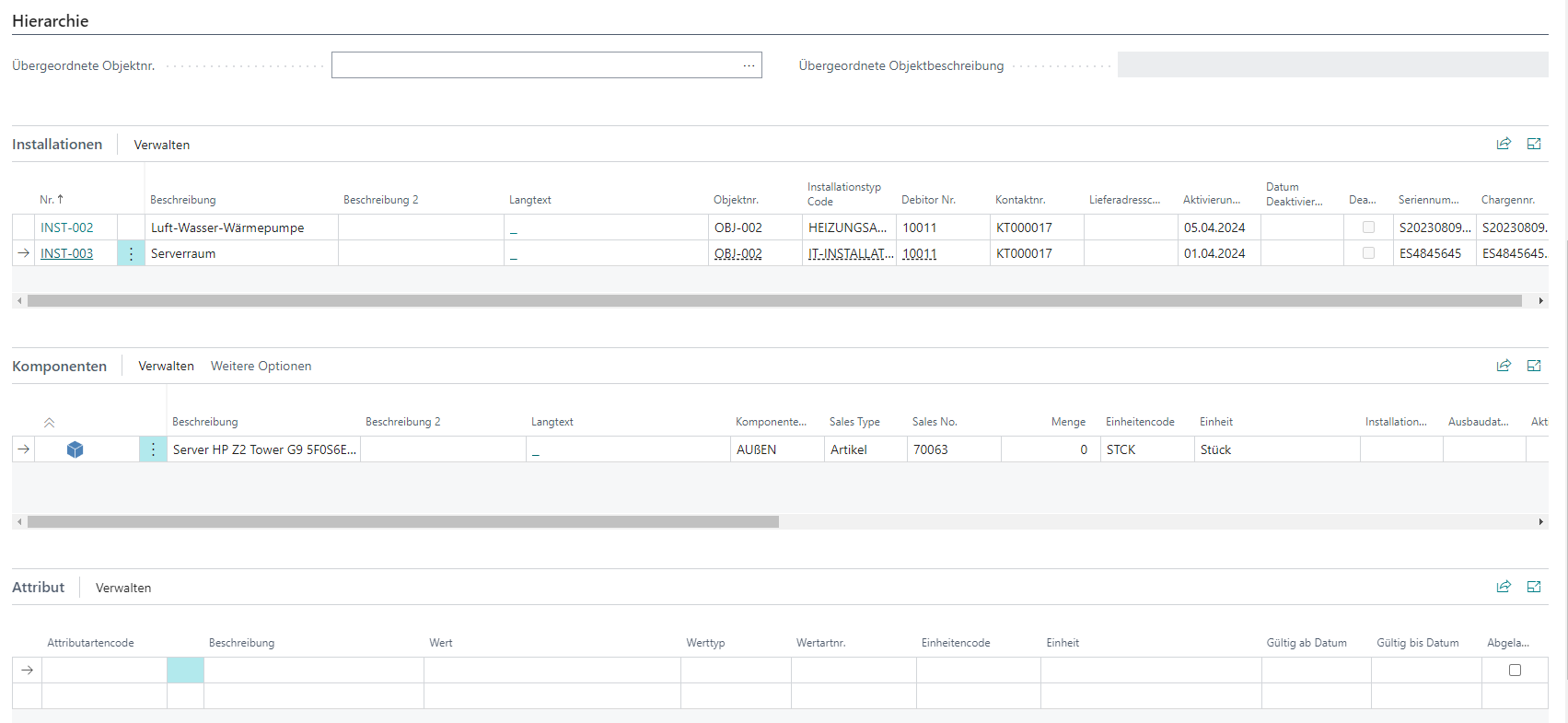Click share icon in Komponenten section

[1504, 366]
